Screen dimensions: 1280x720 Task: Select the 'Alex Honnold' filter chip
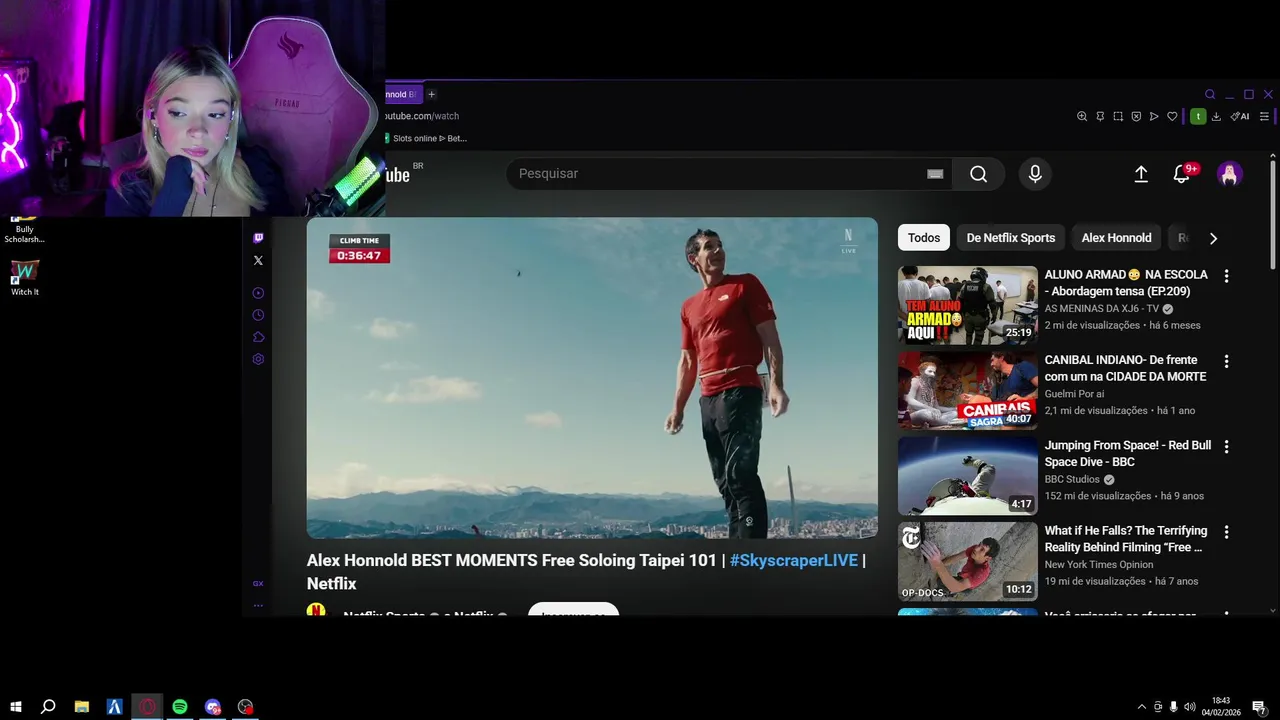pos(1116,238)
